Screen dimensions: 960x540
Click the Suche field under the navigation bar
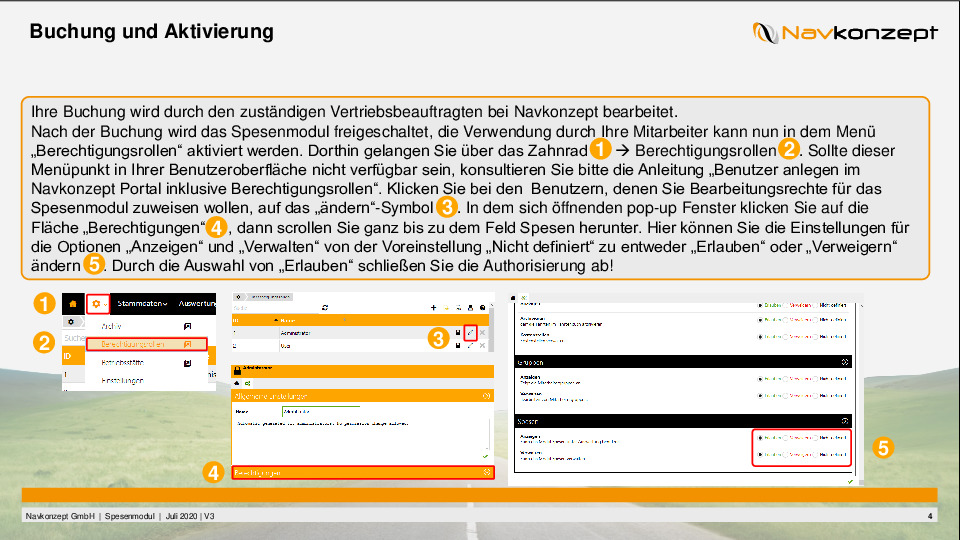[74, 337]
